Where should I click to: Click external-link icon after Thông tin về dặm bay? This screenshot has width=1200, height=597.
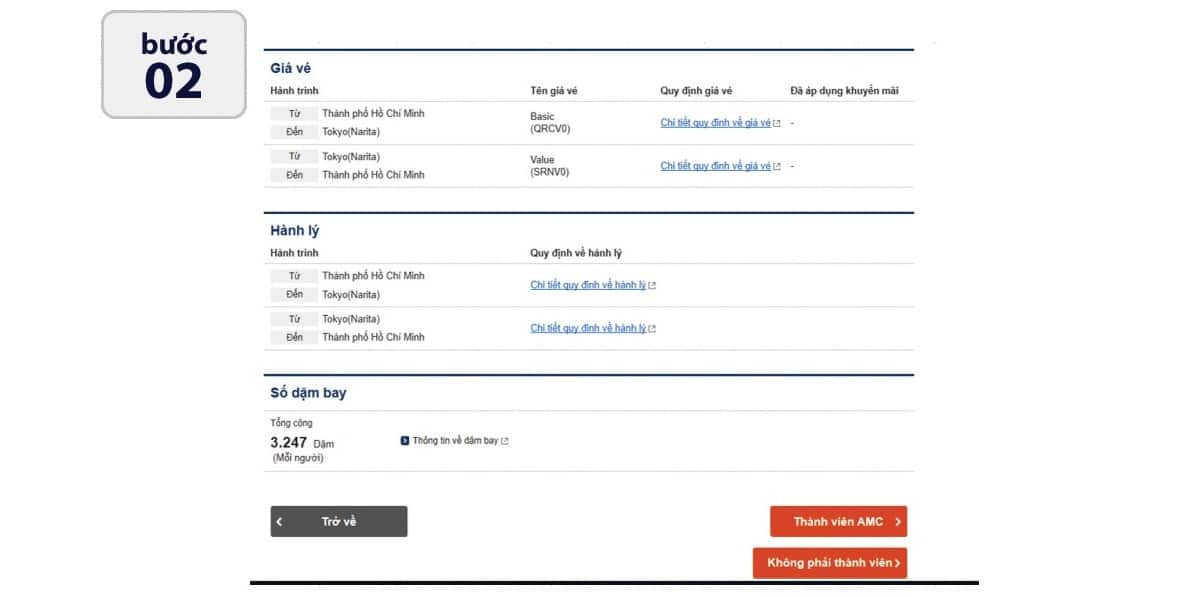coord(505,441)
